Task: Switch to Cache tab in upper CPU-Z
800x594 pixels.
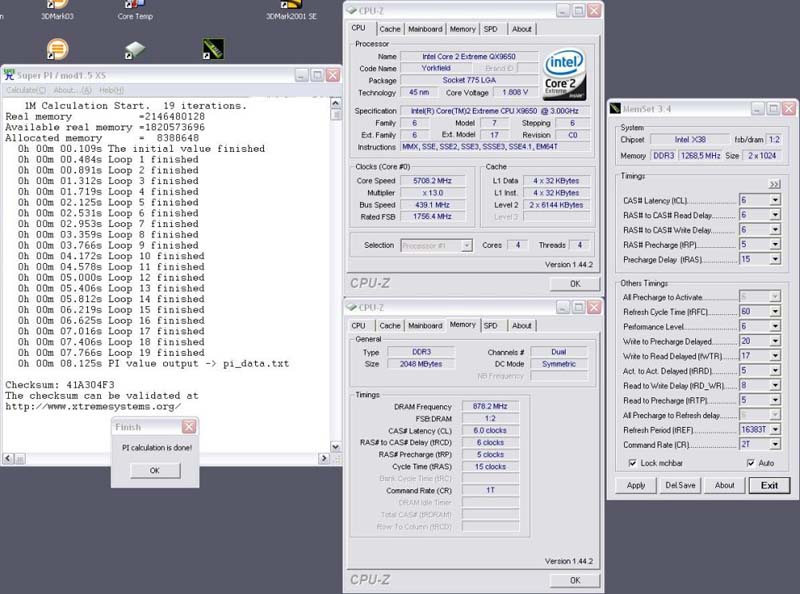Action: pyautogui.click(x=390, y=29)
